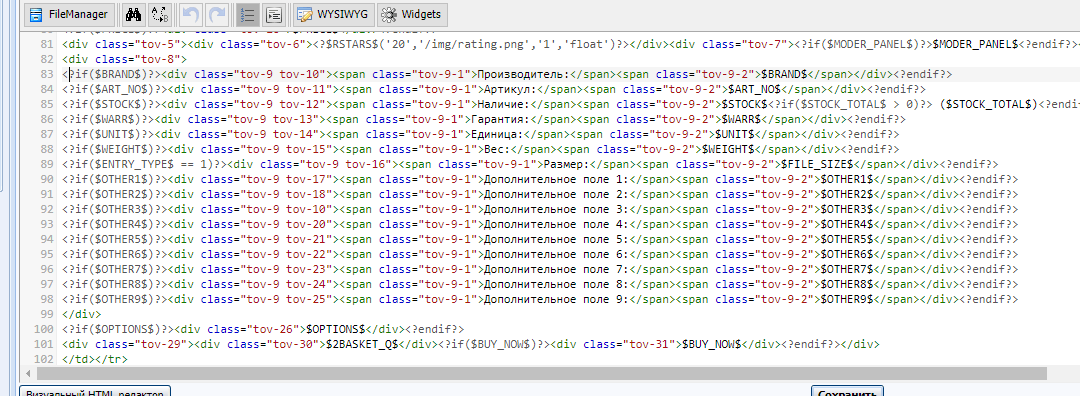Image resolution: width=1080 pixels, height=396 pixels.
Task: Toggle the word wrap icon
Action: pos(274,14)
